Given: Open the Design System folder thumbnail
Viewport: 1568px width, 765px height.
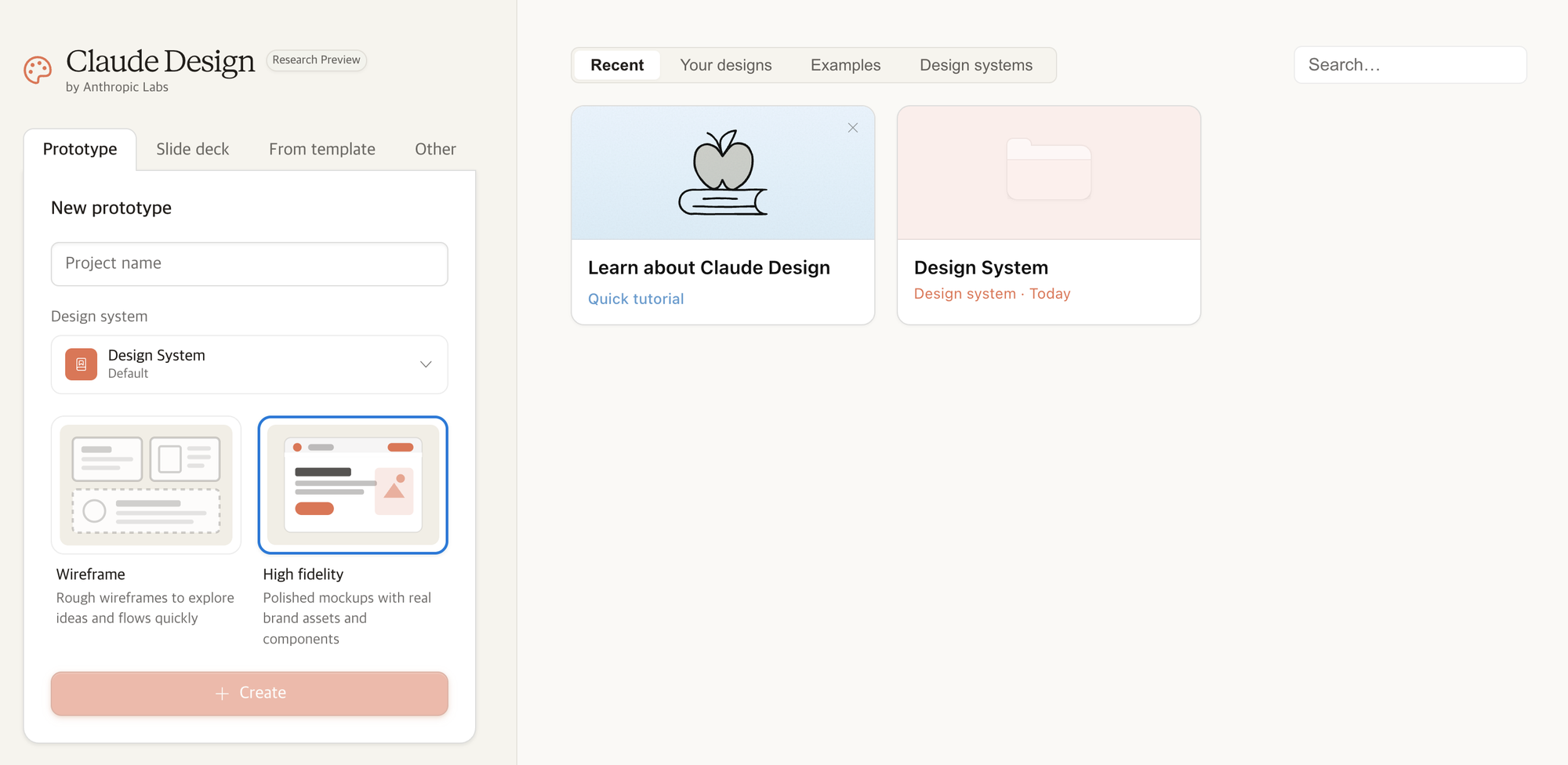Looking at the screenshot, I should [1049, 172].
